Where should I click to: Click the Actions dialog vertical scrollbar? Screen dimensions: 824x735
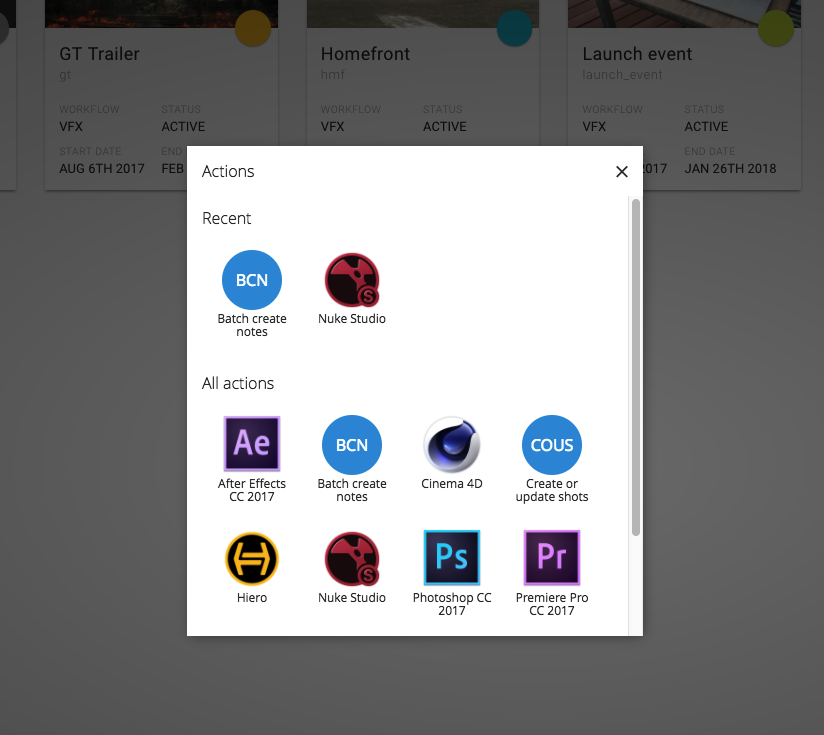tap(636, 367)
